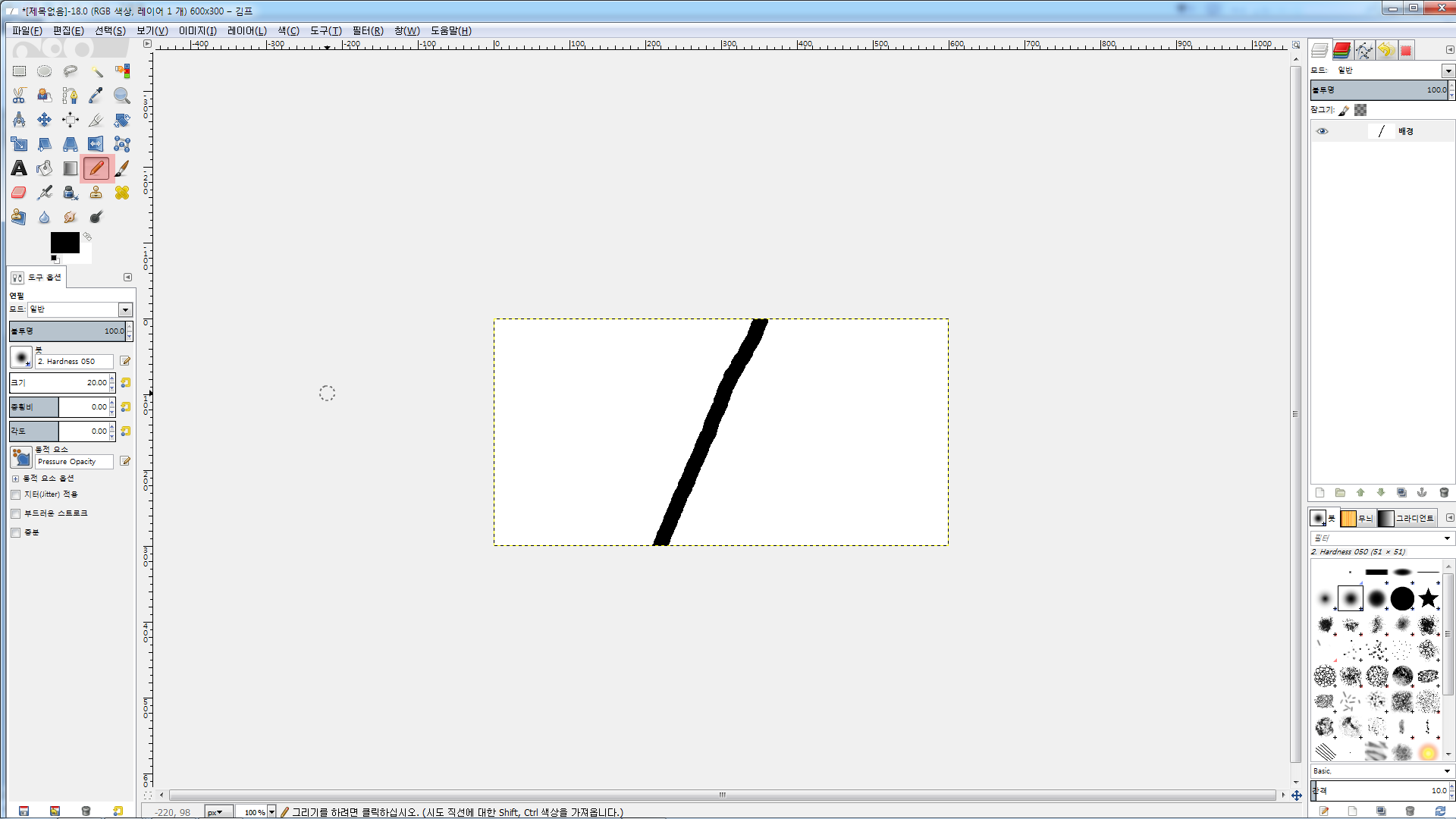
Task: Click 크기 brush size field
Action: (59, 383)
